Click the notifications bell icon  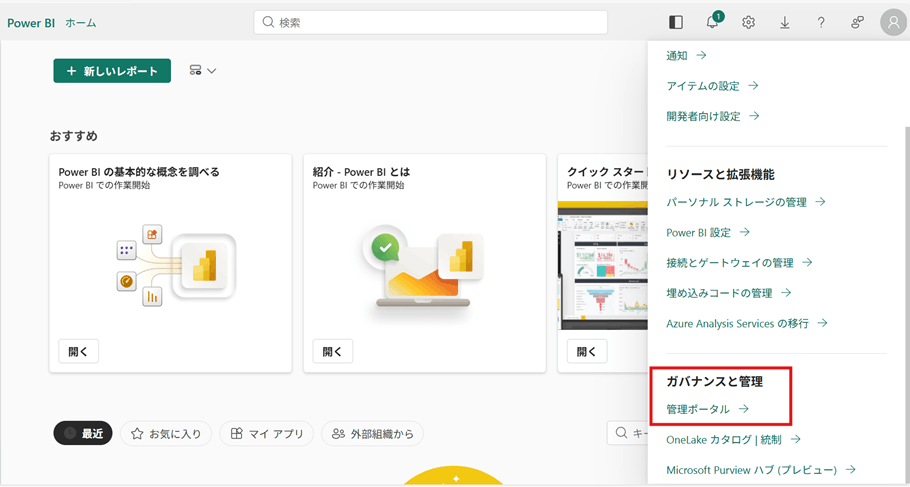713,22
